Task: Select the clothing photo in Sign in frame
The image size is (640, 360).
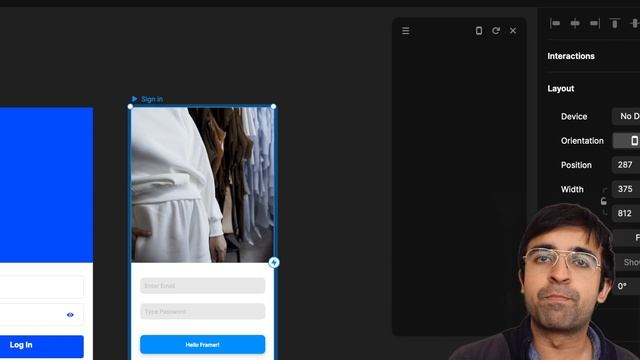Action: pos(202,184)
